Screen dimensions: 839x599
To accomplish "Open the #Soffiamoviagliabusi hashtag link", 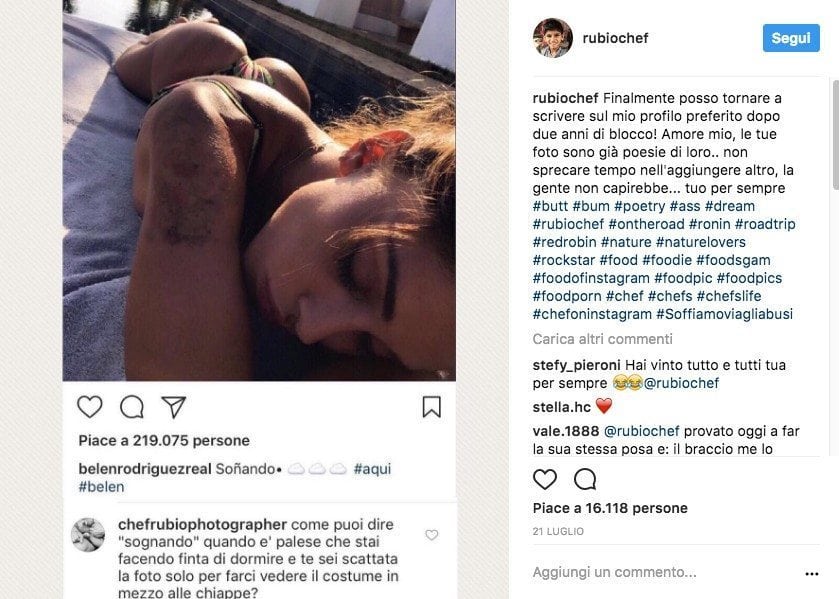I will click(724, 314).
